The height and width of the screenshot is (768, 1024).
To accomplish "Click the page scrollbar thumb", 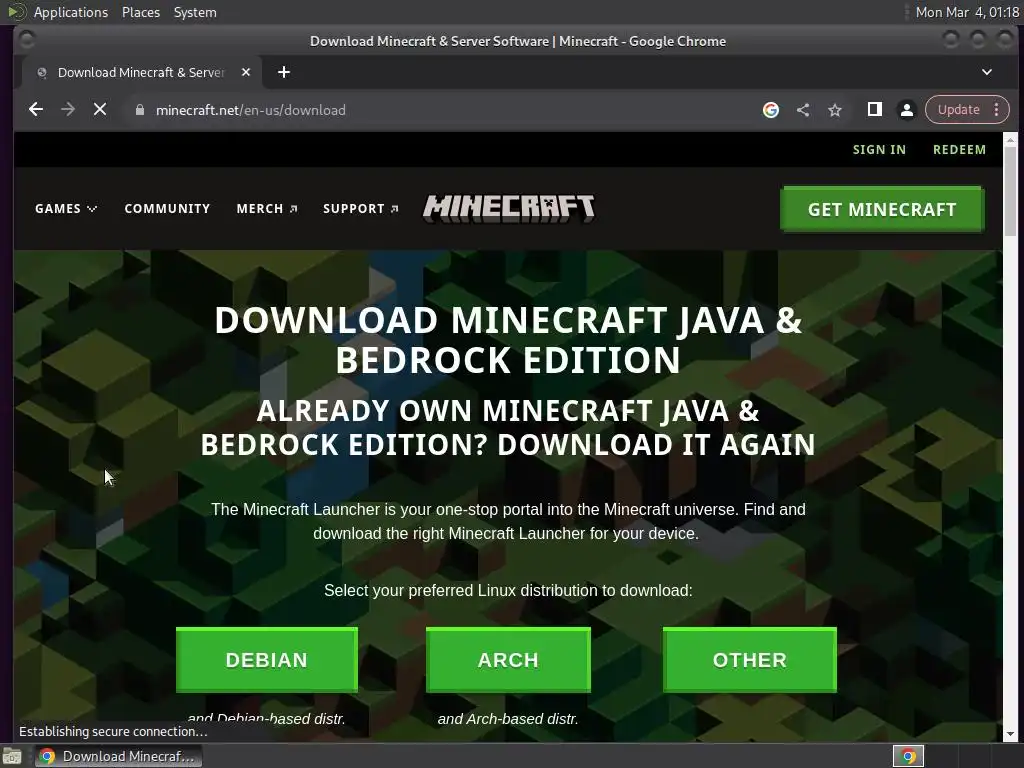I will click(x=1010, y=191).
